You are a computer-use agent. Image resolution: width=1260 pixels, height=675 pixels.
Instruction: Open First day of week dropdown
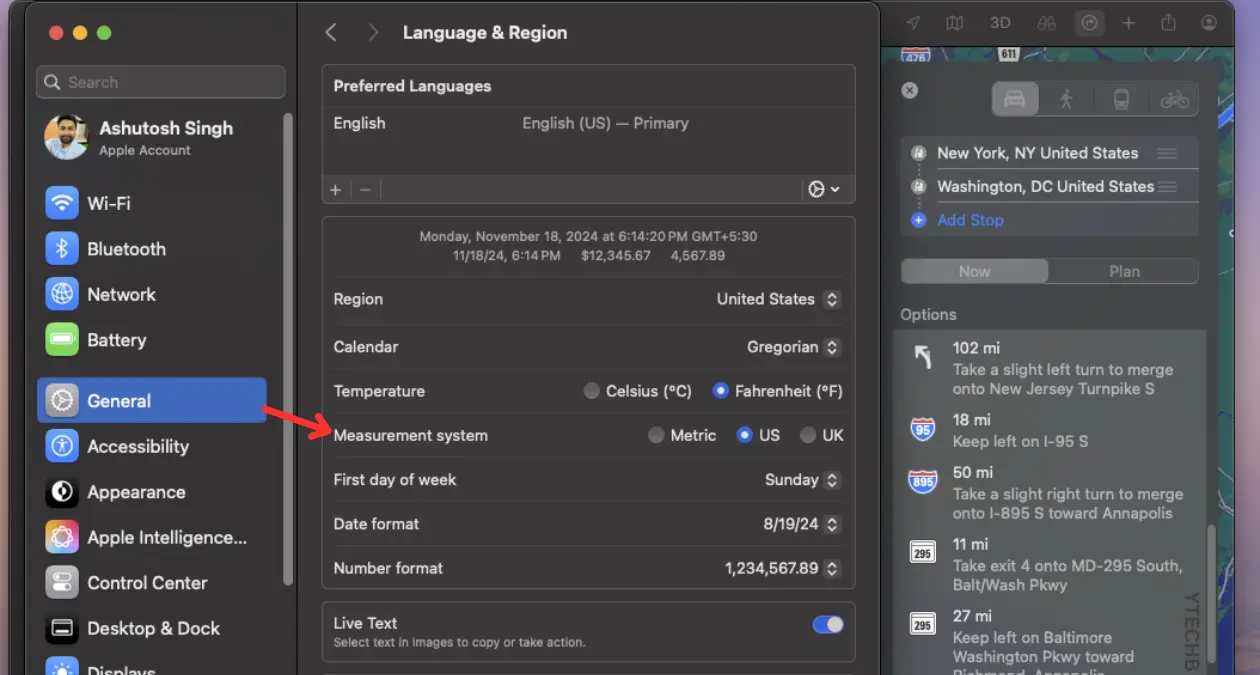pos(802,480)
